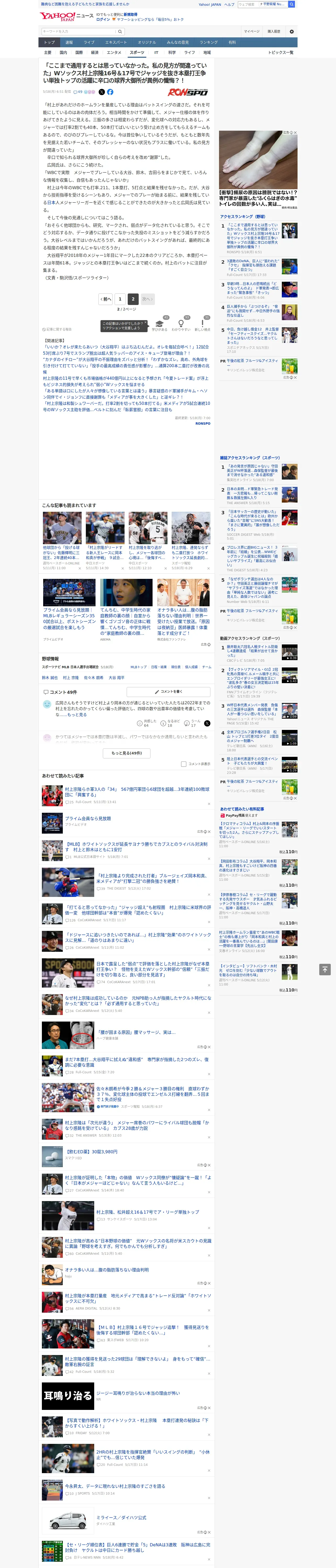React with 新しい視点 exclamation icon

pyautogui.click(x=203, y=323)
